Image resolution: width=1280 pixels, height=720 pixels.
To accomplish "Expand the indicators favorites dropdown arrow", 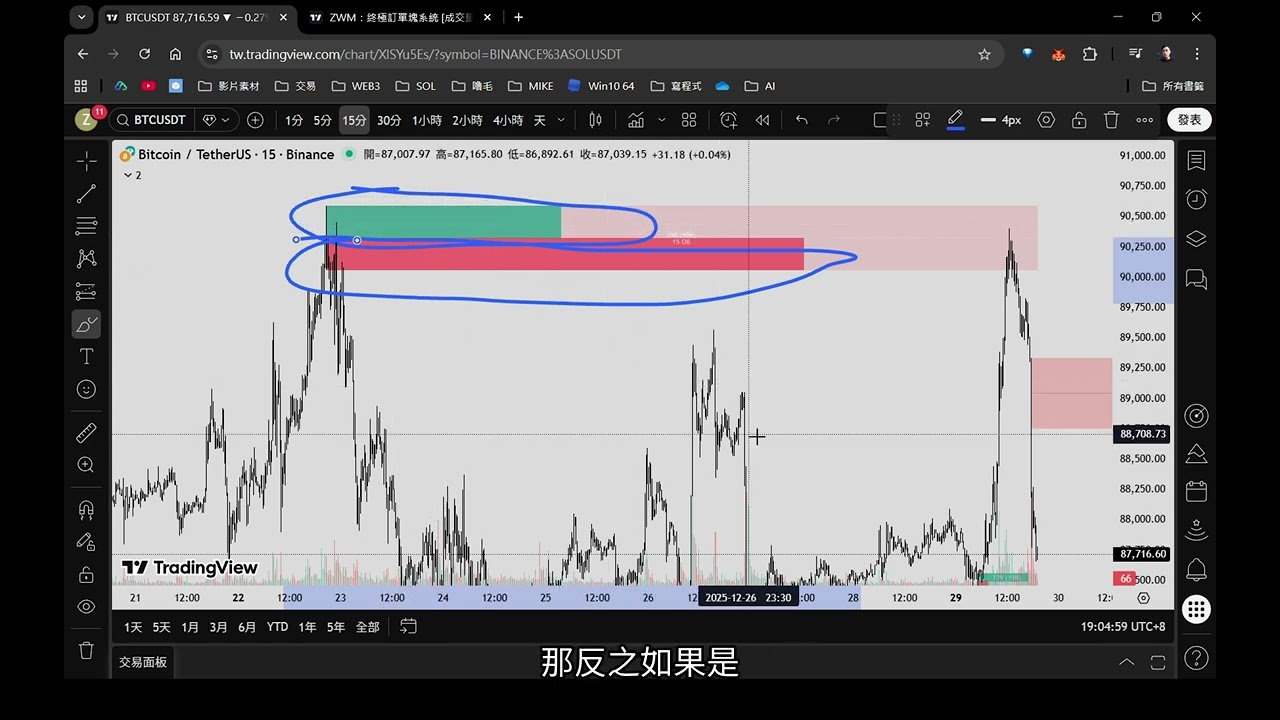I will [661, 120].
